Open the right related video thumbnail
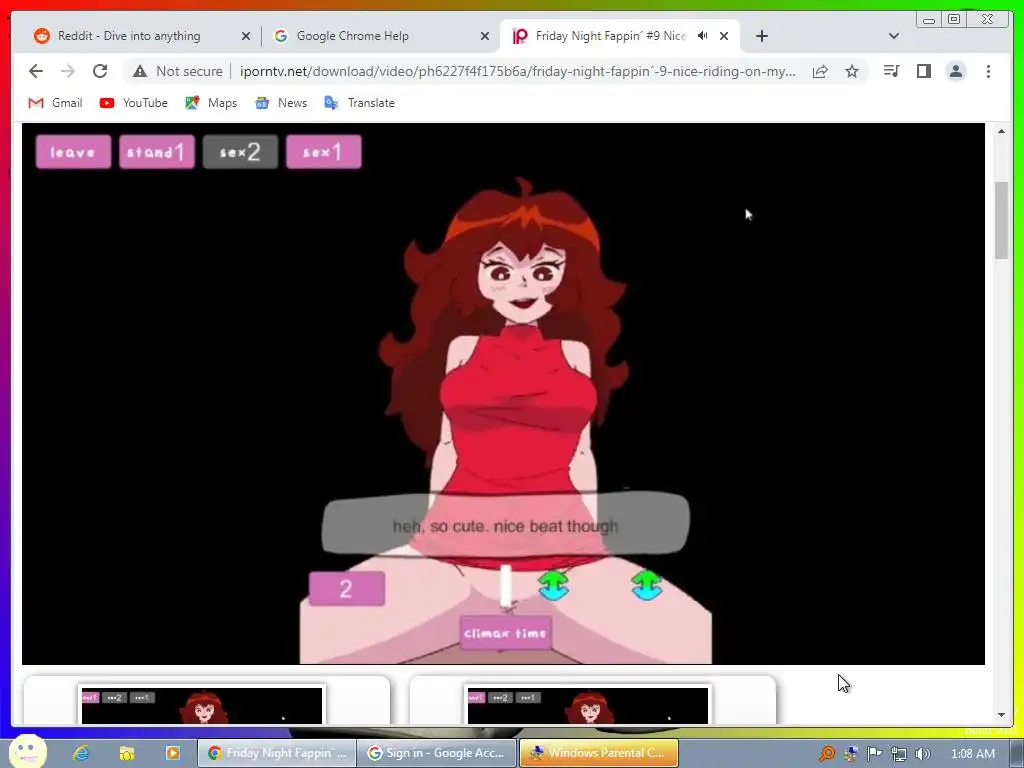Viewport: 1024px width, 768px height. coord(588,704)
